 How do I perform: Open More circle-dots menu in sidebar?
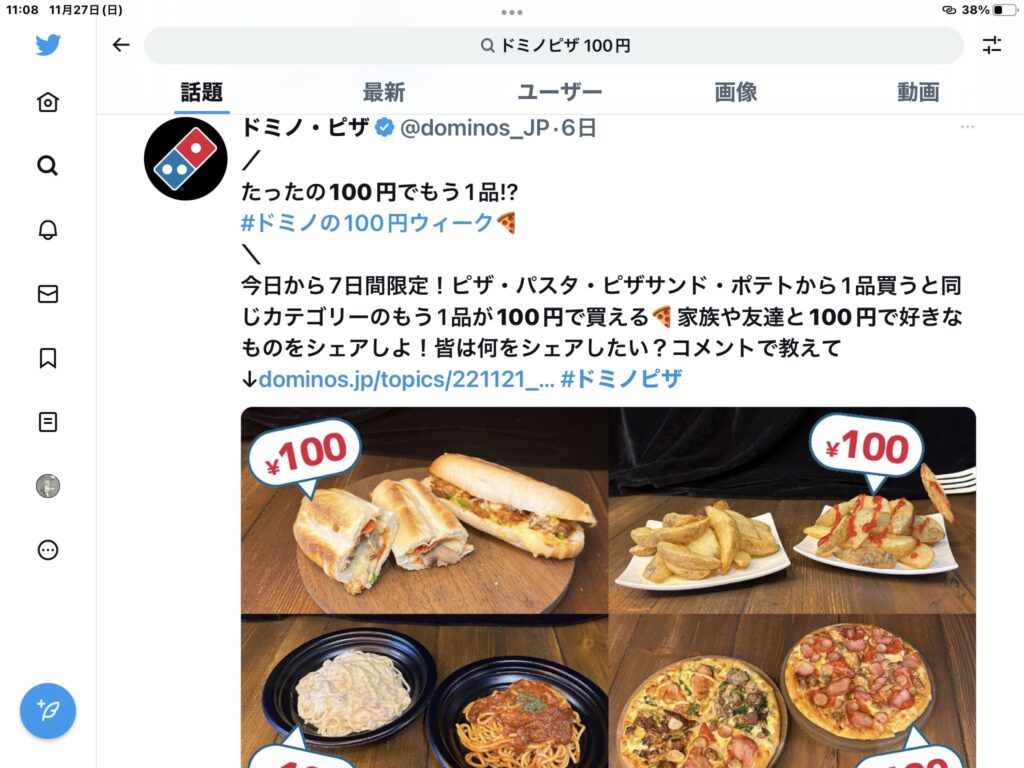[48, 550]
